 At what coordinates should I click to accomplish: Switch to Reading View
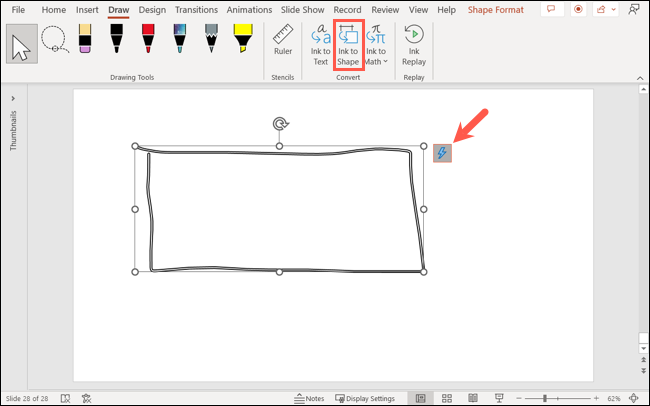(473, 399)
